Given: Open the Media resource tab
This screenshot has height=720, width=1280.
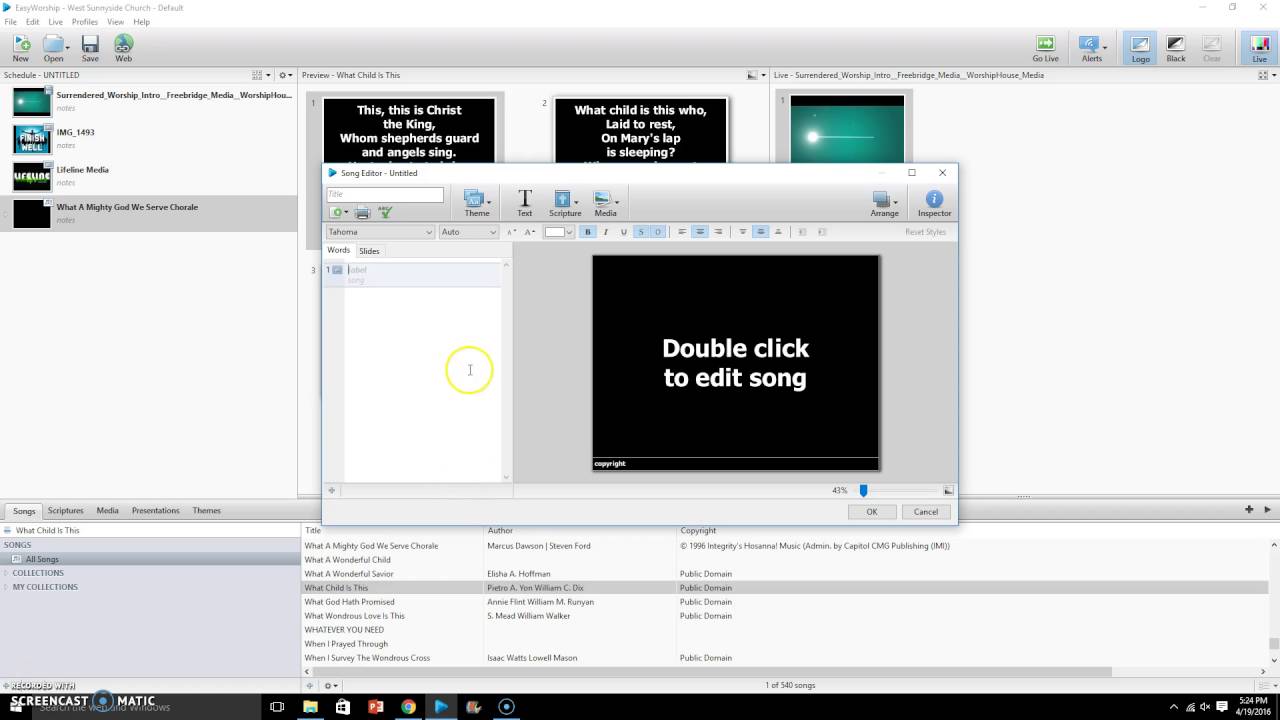Looking at the screenshot, I should tap(107, 510).
